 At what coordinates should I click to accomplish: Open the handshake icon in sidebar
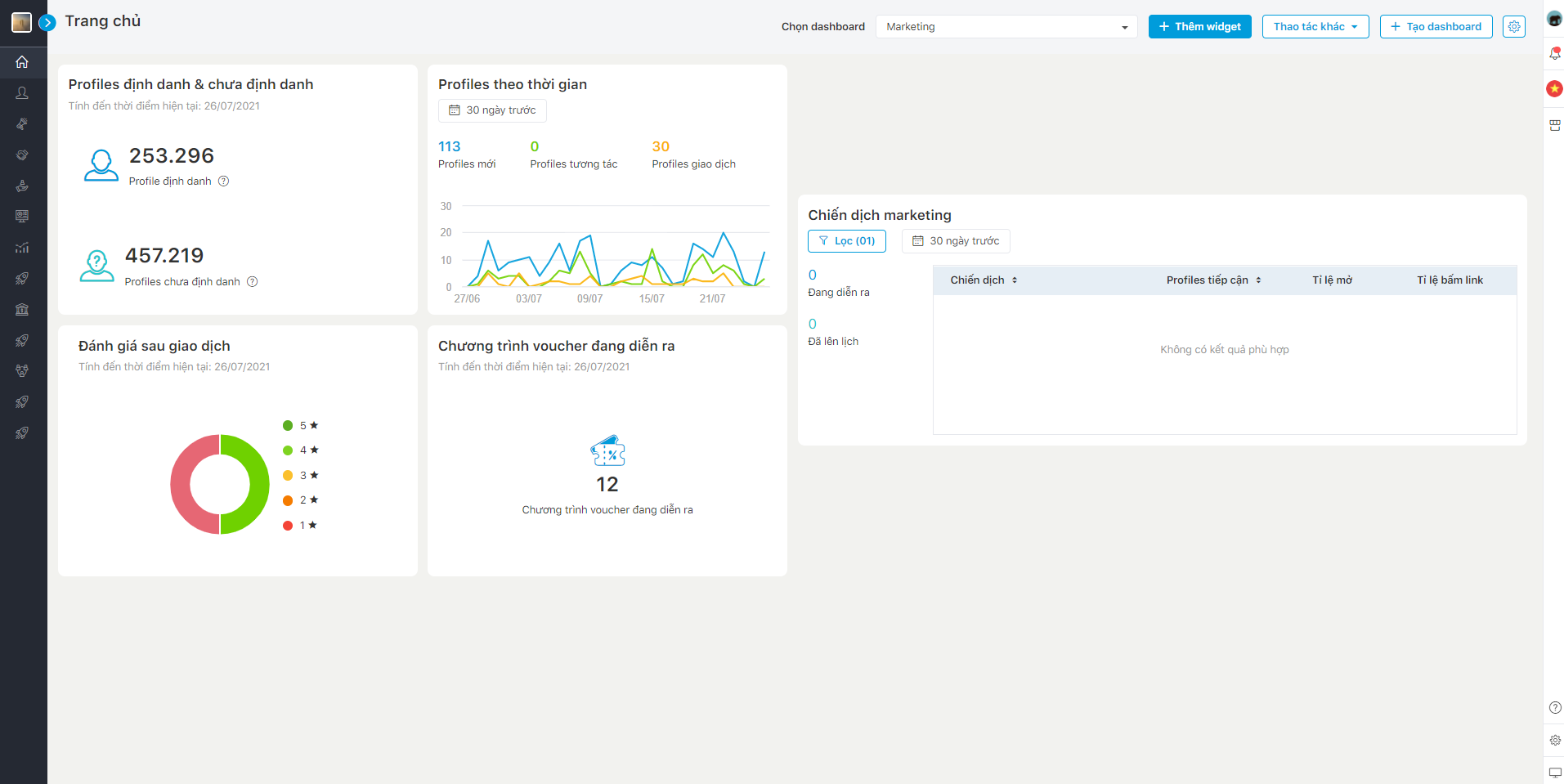[22, 155]
